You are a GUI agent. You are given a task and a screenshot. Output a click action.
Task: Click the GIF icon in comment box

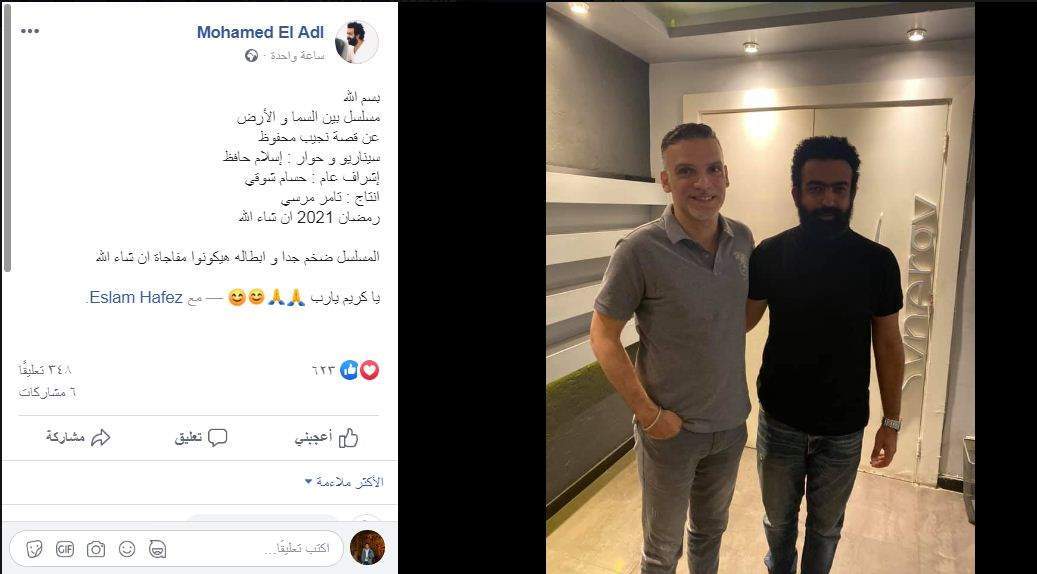pos(65,549)
